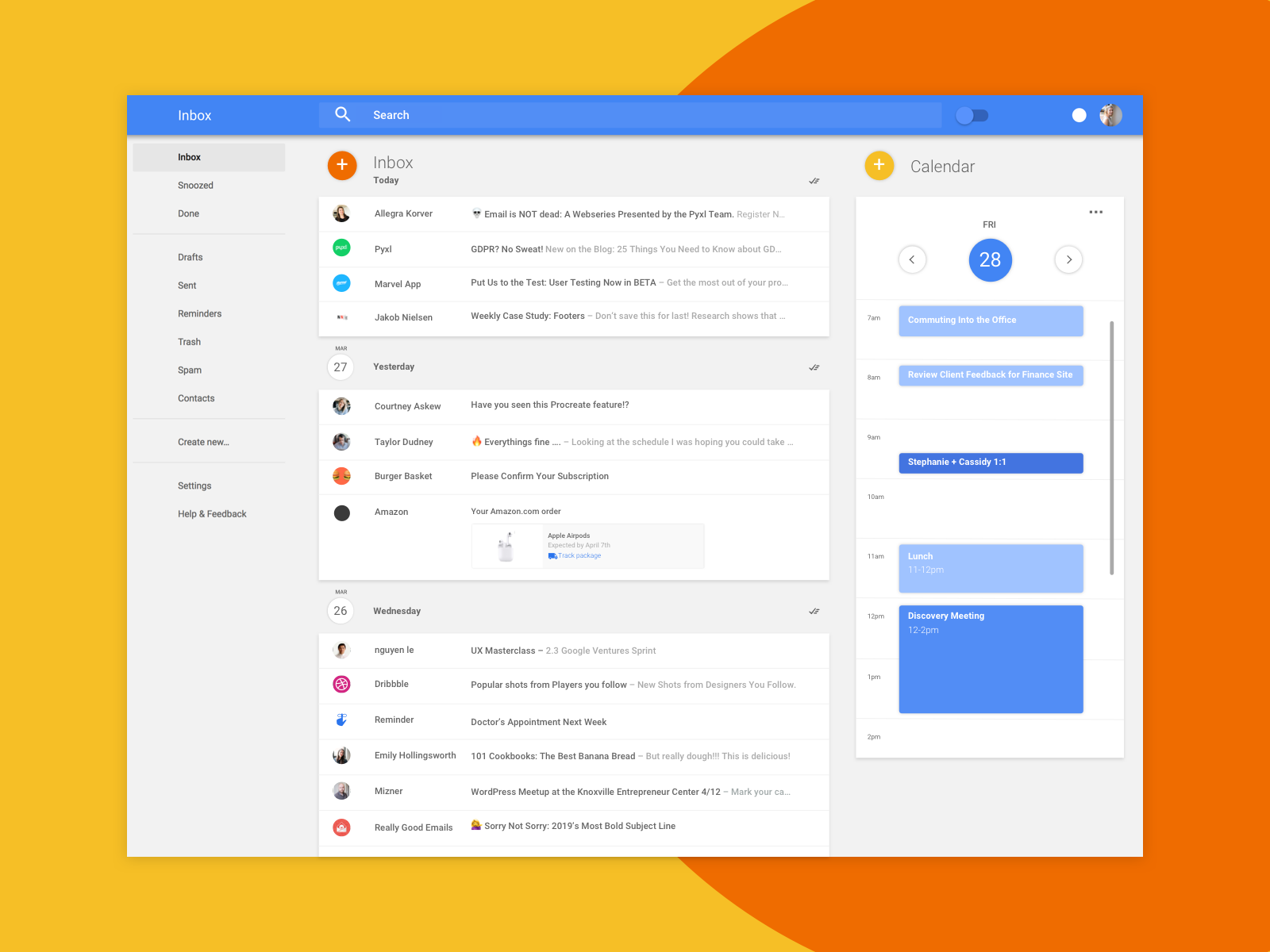Click the sweep icon next to Today
The image size is (1270, 952).
point(814,180)
